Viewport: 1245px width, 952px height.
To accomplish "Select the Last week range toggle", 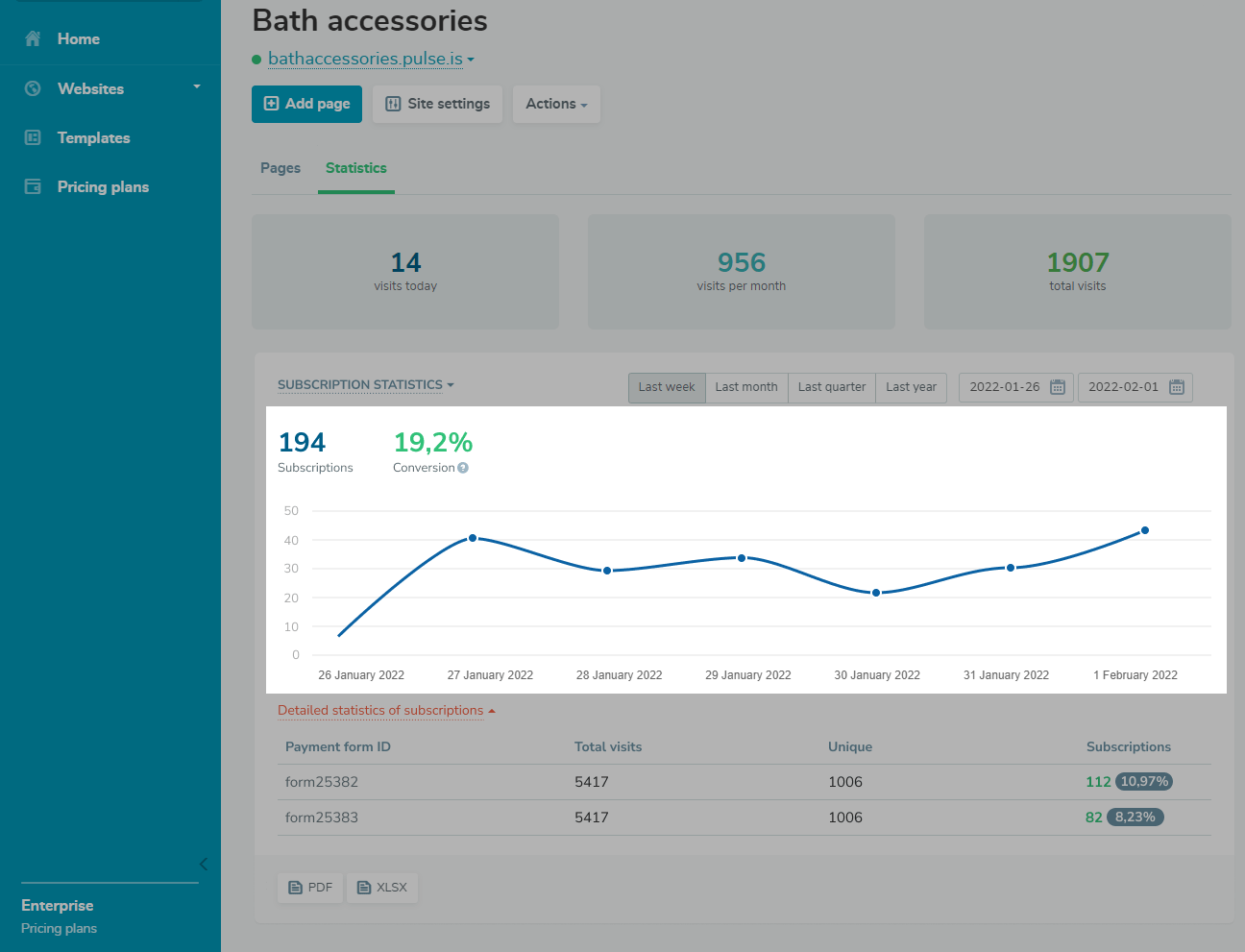I will point(666,387).
